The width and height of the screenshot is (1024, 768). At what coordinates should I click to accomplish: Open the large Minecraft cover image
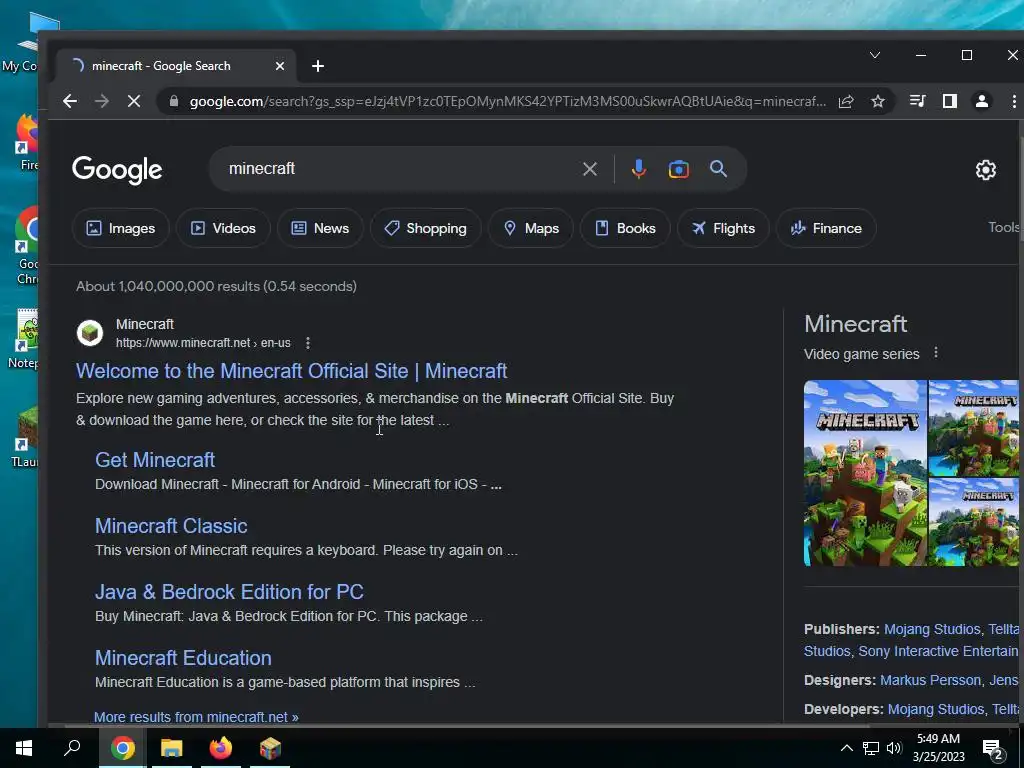tap(865, 473)
